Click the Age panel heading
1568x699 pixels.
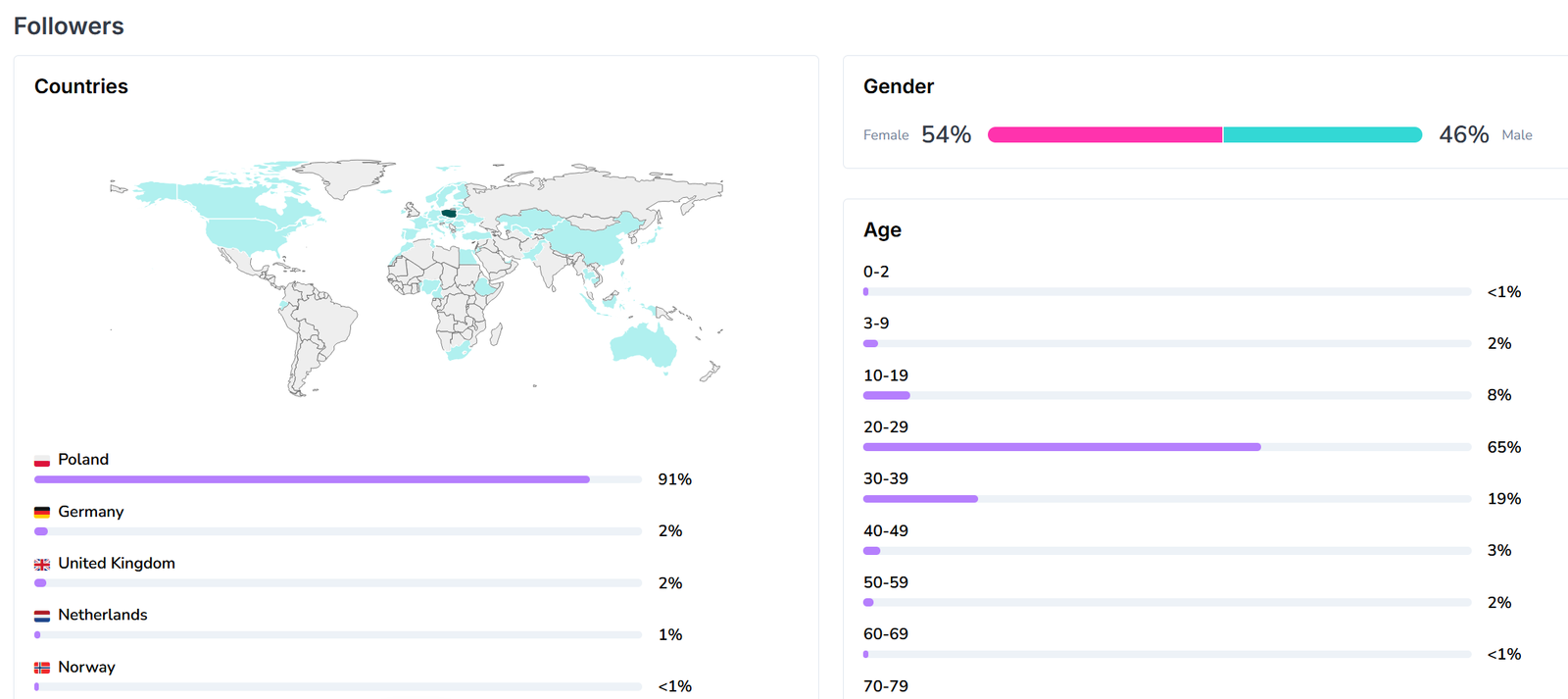click(882, 230)
